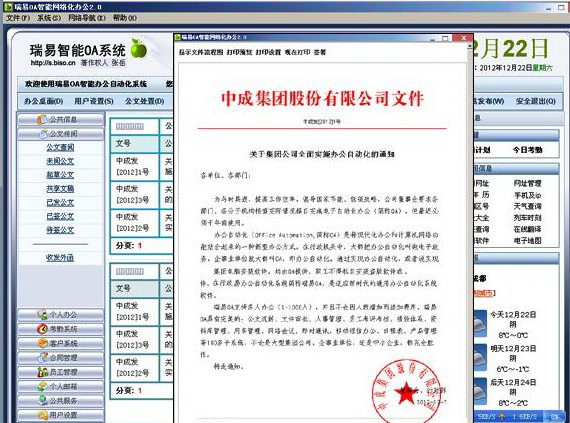Open the 起草公文 link
570x423 pixels.
click(x=60, y=175)
